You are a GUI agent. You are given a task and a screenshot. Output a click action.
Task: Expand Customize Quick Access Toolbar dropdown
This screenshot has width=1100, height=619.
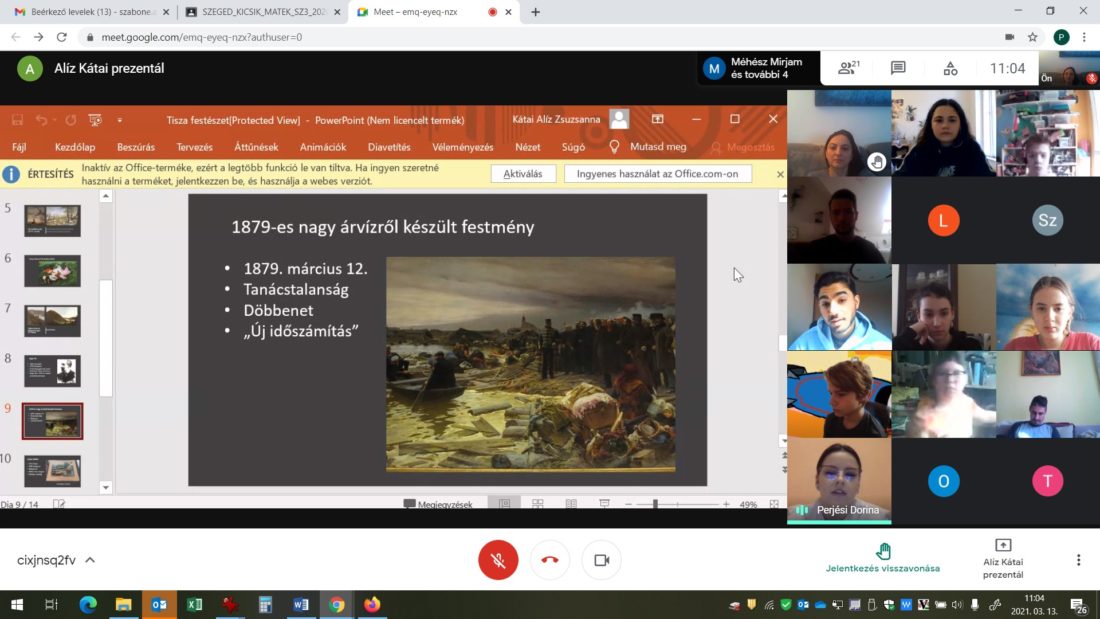(119, 120)
